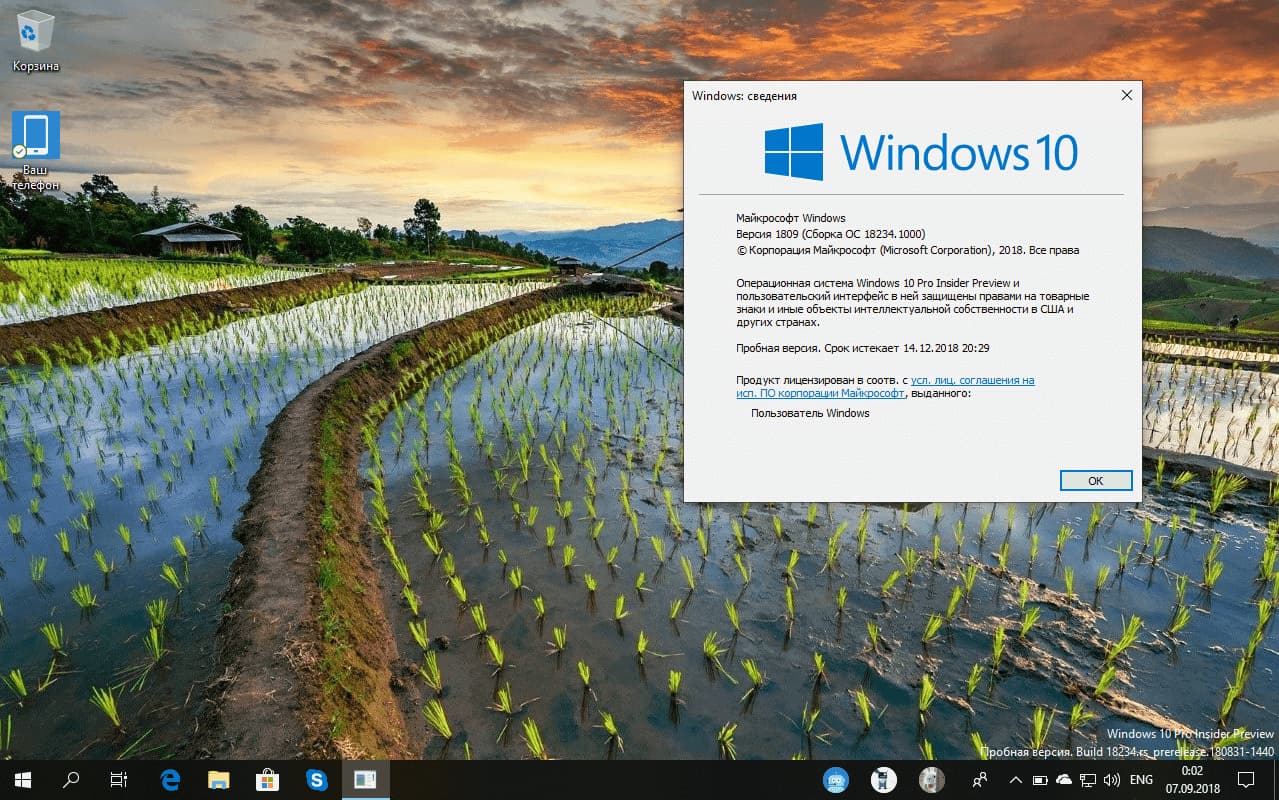
Task: Open the People hub on the taskbar
Action: click(980, 778)
